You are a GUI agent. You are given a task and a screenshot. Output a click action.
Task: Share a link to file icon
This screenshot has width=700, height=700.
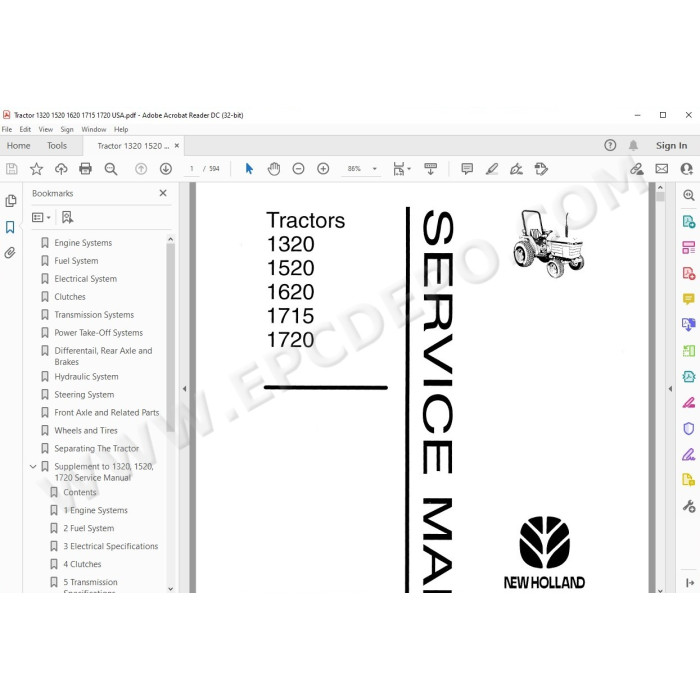[637, 169]
